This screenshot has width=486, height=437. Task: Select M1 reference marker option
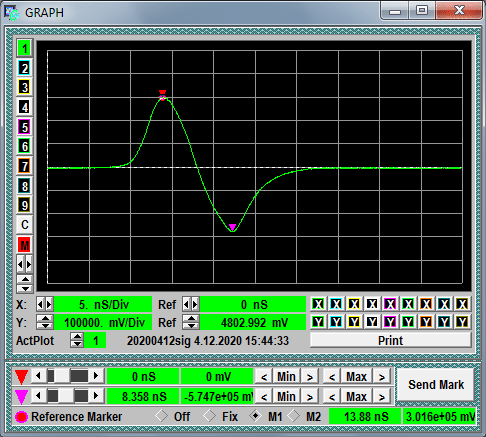[256, 416]
